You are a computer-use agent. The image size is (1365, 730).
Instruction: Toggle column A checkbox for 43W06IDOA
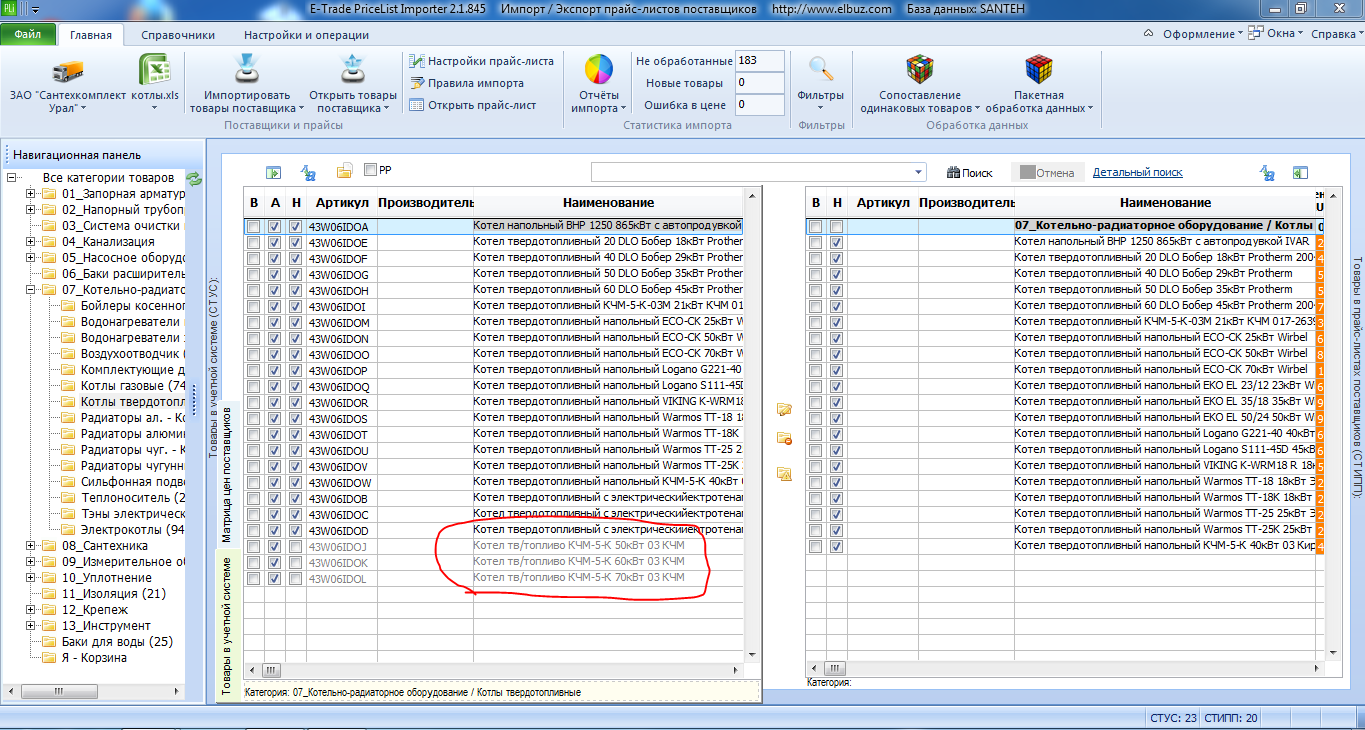point(274,227)
